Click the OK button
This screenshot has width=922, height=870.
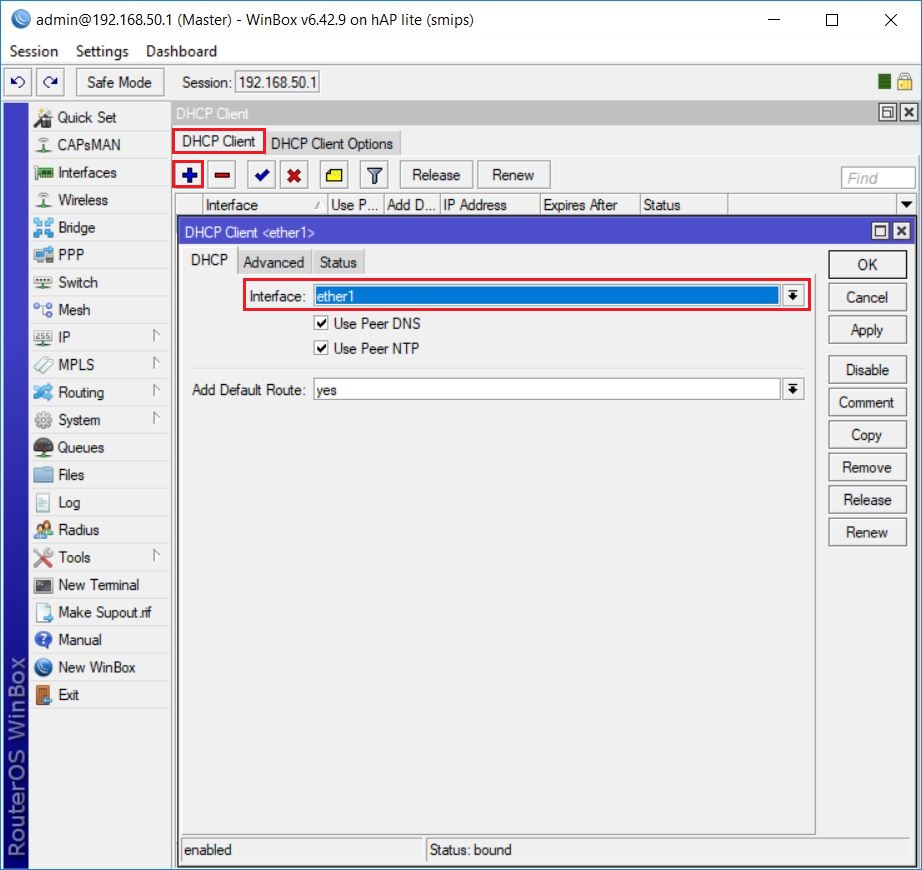click(x=867, y=265)
